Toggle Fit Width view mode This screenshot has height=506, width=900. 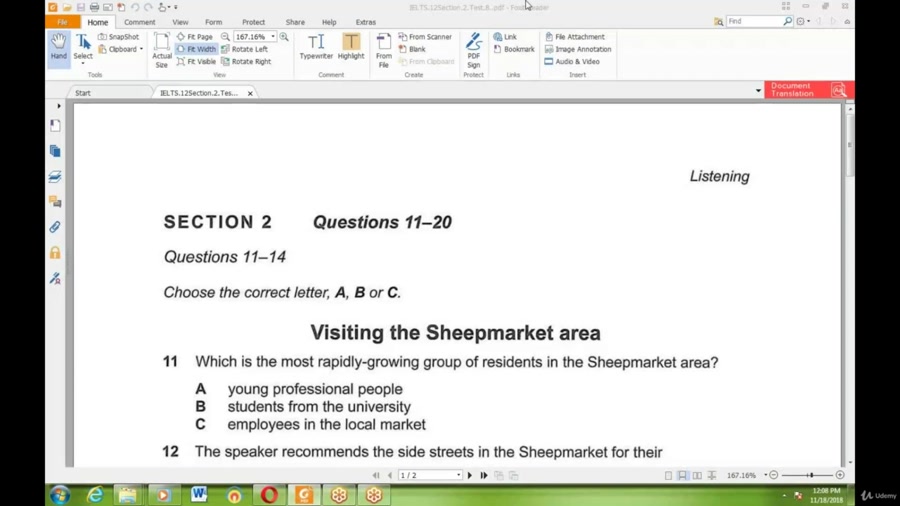196,49
